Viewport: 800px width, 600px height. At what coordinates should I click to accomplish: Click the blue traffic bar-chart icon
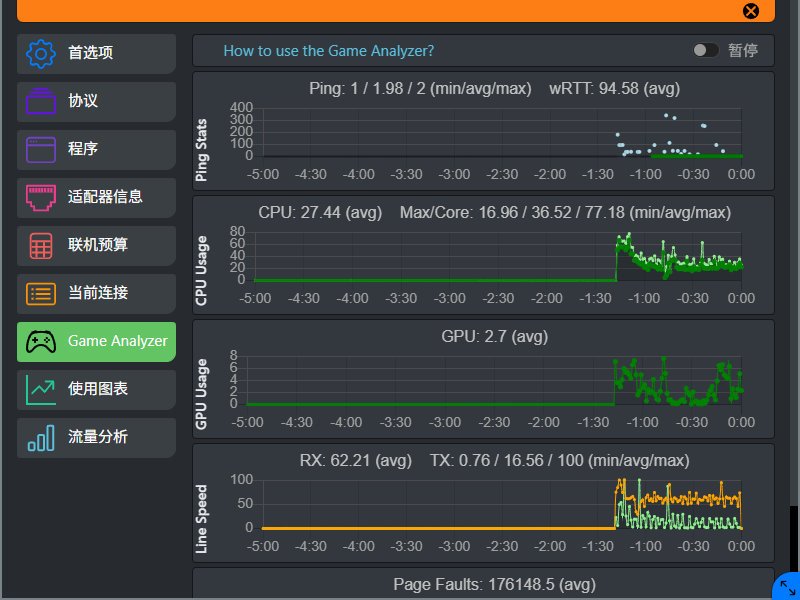pos(41,438)
